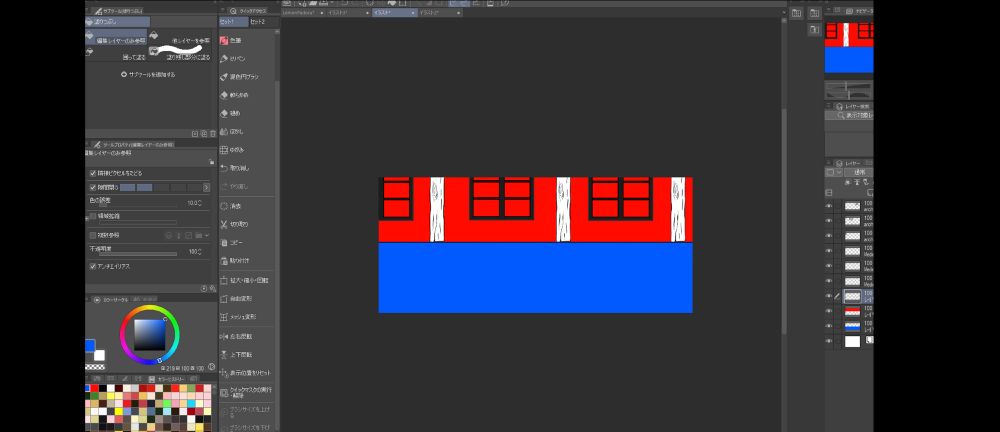Select the blur (ぼかし) tool icon

click(224, 131)
